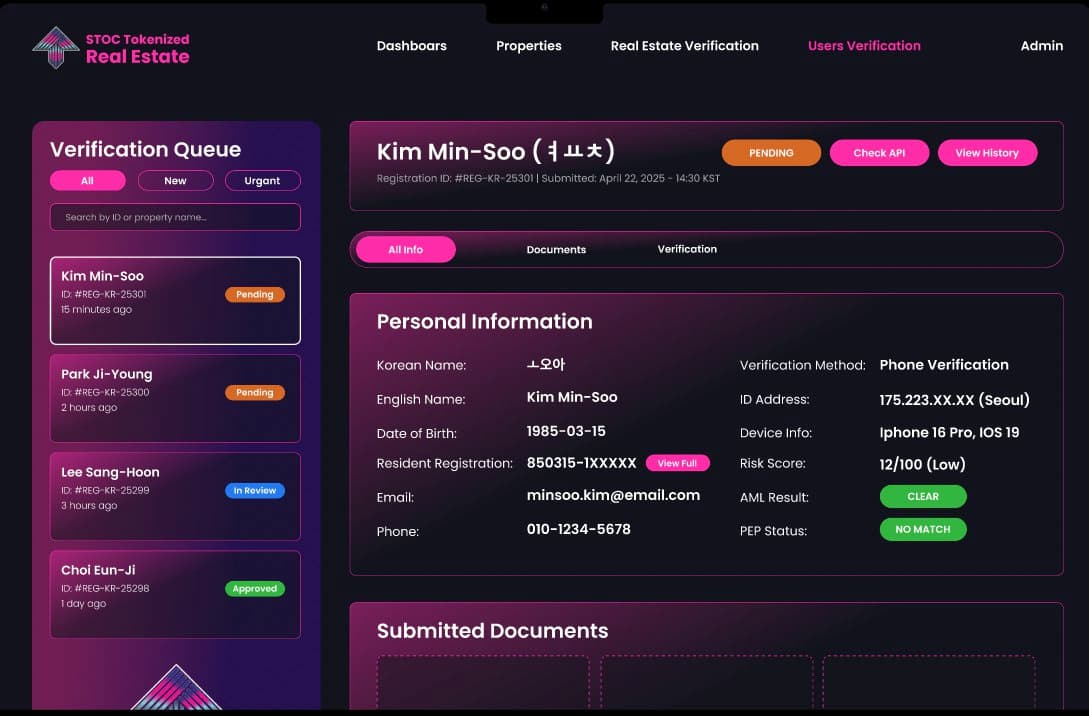Select Users Verification in navigation
This screenshot has width=1089, height=716.
864,46
